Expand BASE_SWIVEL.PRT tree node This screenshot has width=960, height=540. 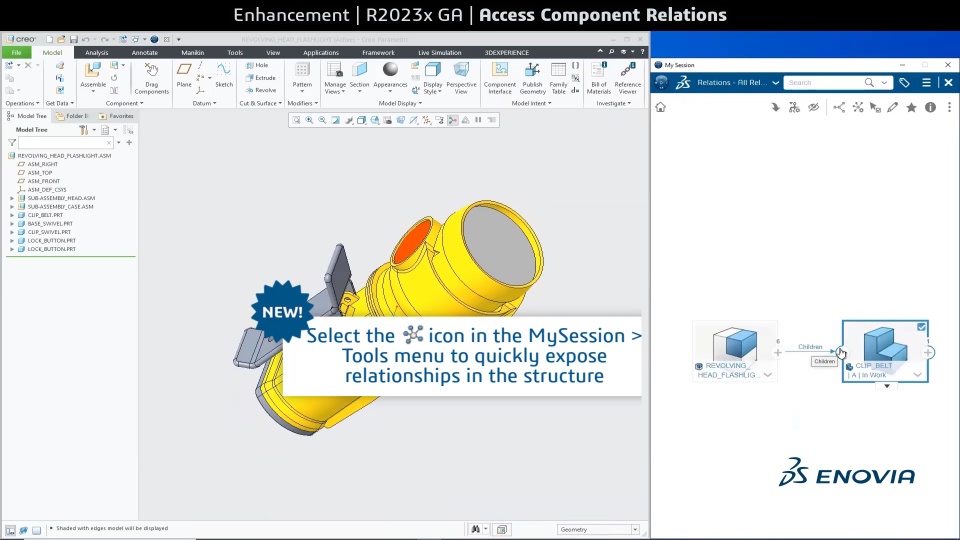12,224
